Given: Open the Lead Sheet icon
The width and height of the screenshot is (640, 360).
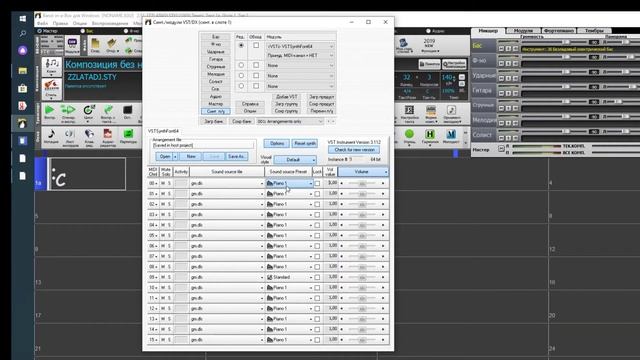Looking at the screenshot, I should coord(69,134).
